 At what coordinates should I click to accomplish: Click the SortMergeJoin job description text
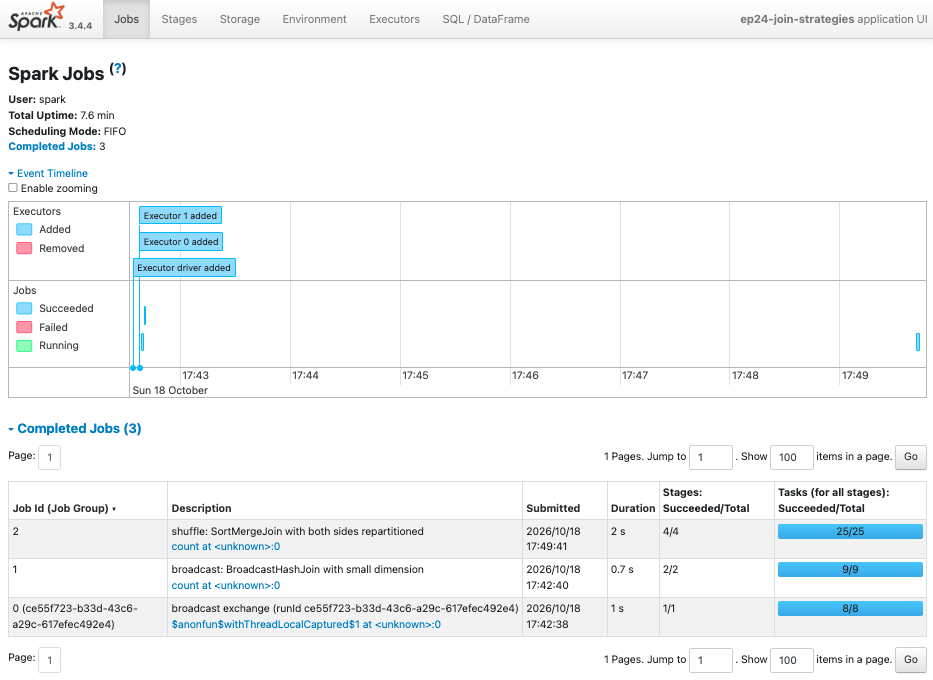pos(298,531)
